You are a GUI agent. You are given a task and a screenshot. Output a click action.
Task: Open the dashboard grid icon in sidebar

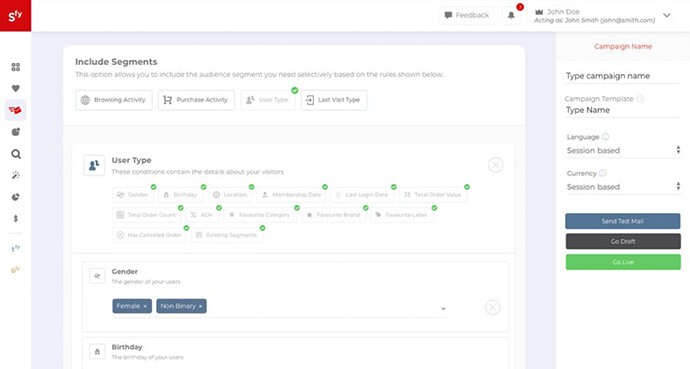[x=16, y=67]
